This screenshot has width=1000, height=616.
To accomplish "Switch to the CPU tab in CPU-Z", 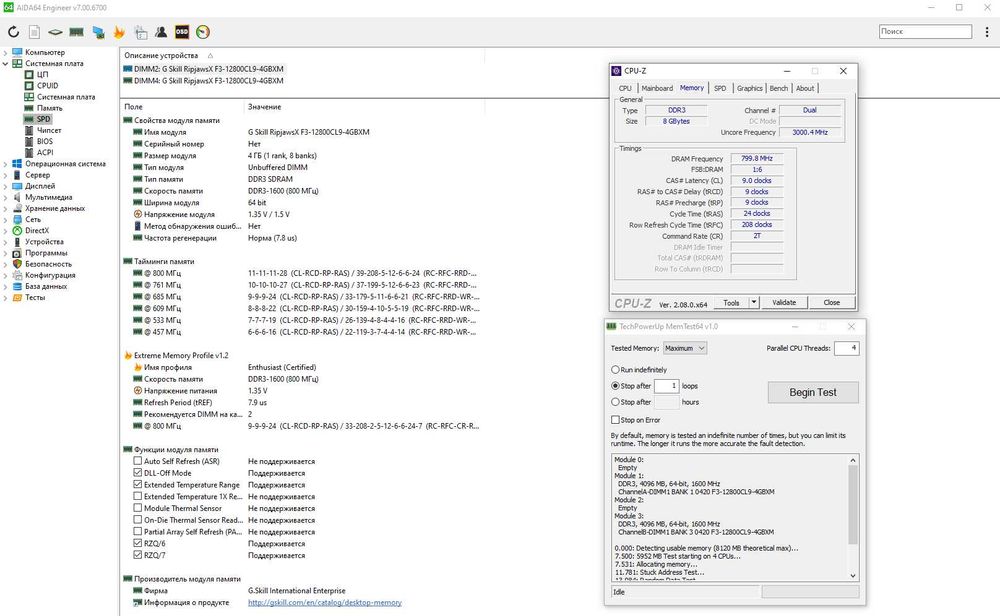I will pyautogui.click(x=625, y=88).
